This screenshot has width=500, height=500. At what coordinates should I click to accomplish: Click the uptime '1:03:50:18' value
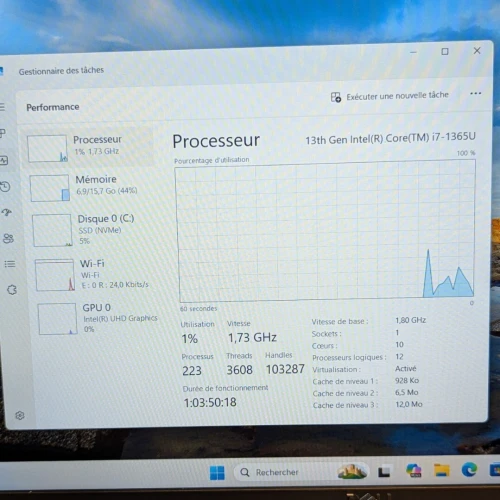pos(210,402)
